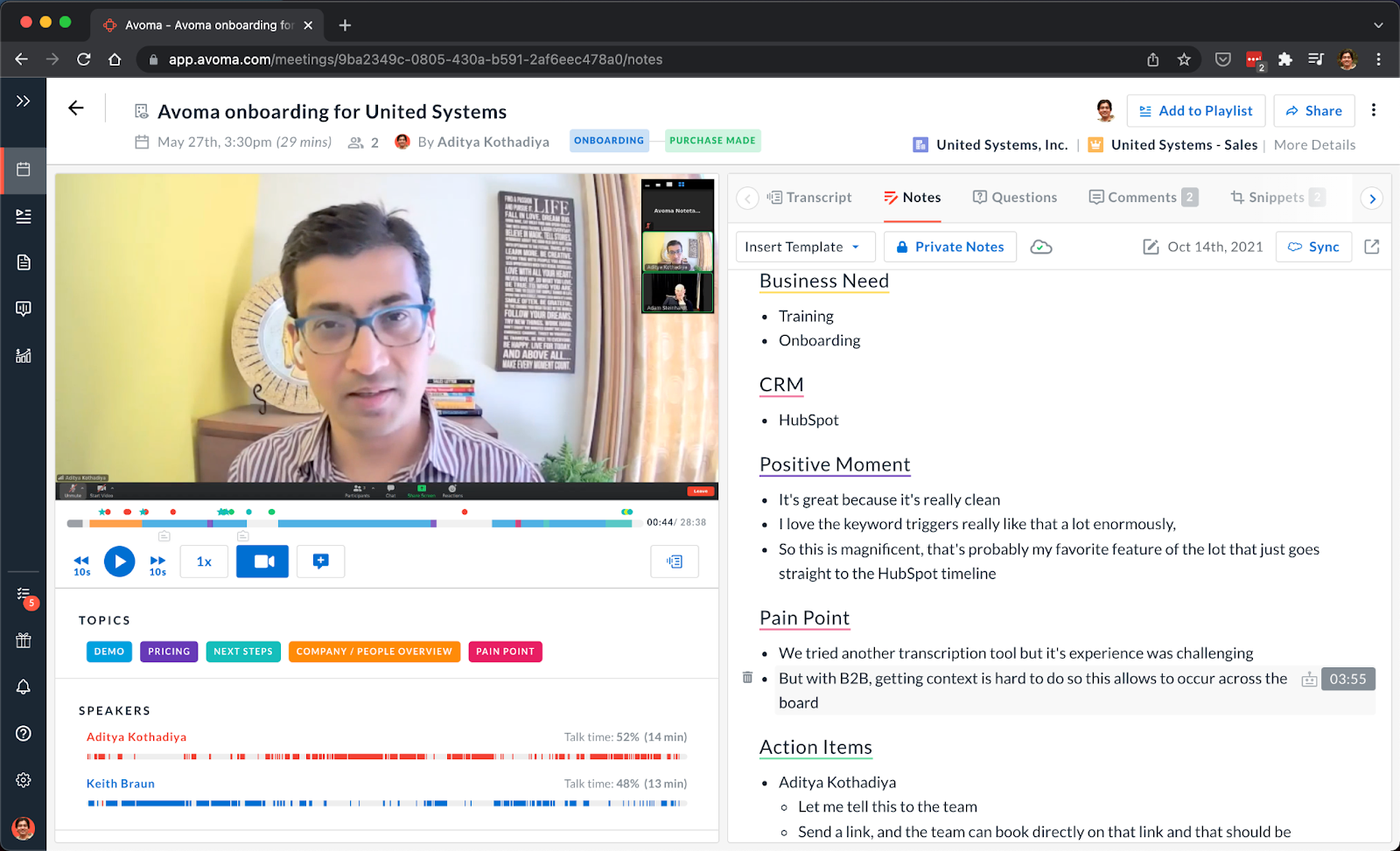Screen dimensions: 1400x851
Task: Expand the left sidebar with double chevron
Action: coord(24,101)
